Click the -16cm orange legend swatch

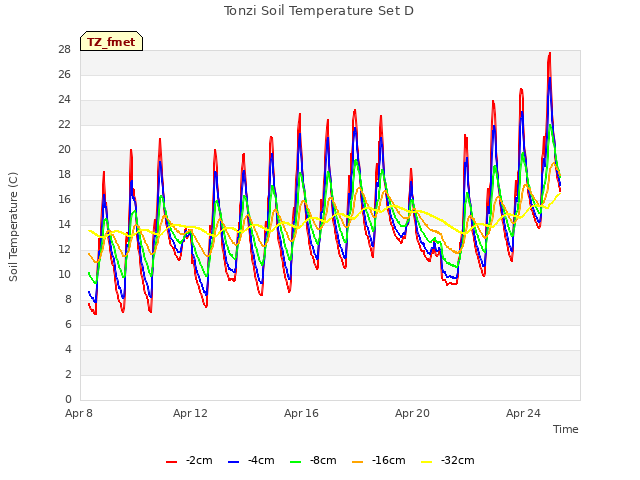tap(358, 462)
